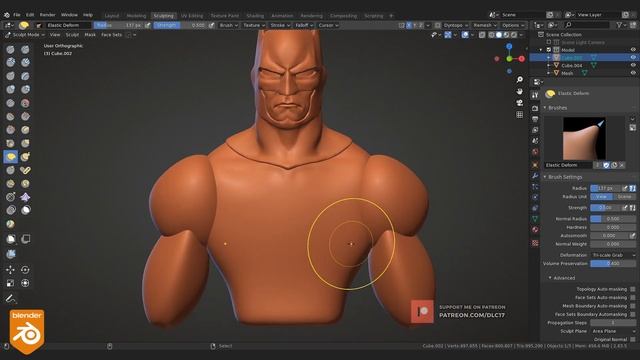Hide Cube.004 using its eye icon
Screen dimensions: 640x360
pos(633,65)
